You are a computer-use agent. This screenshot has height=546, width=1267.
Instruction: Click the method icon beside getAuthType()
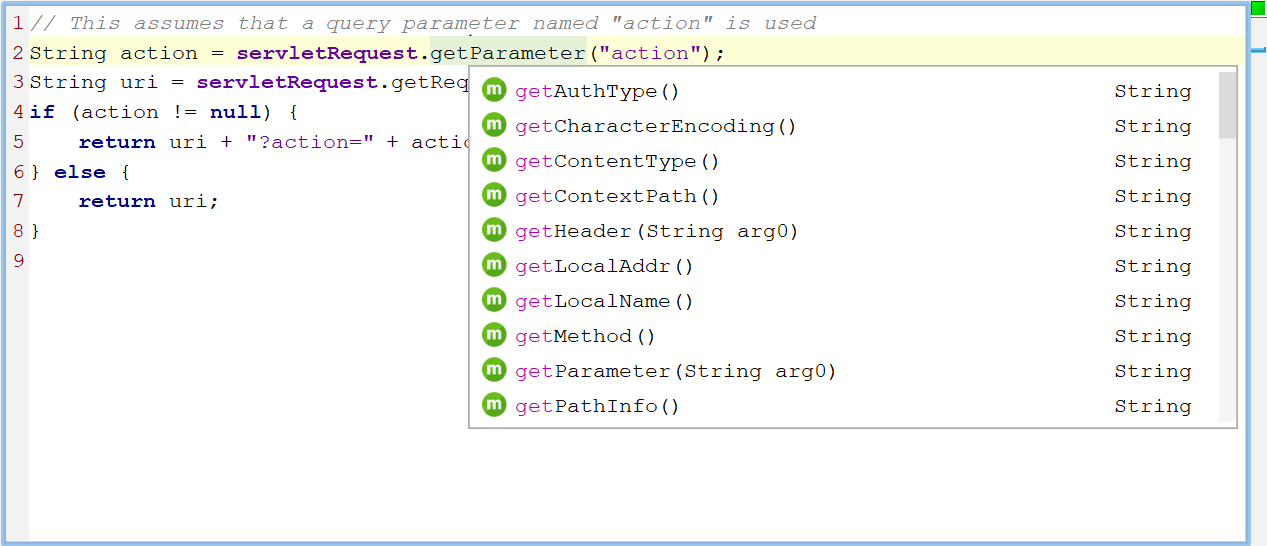point(494,91)
